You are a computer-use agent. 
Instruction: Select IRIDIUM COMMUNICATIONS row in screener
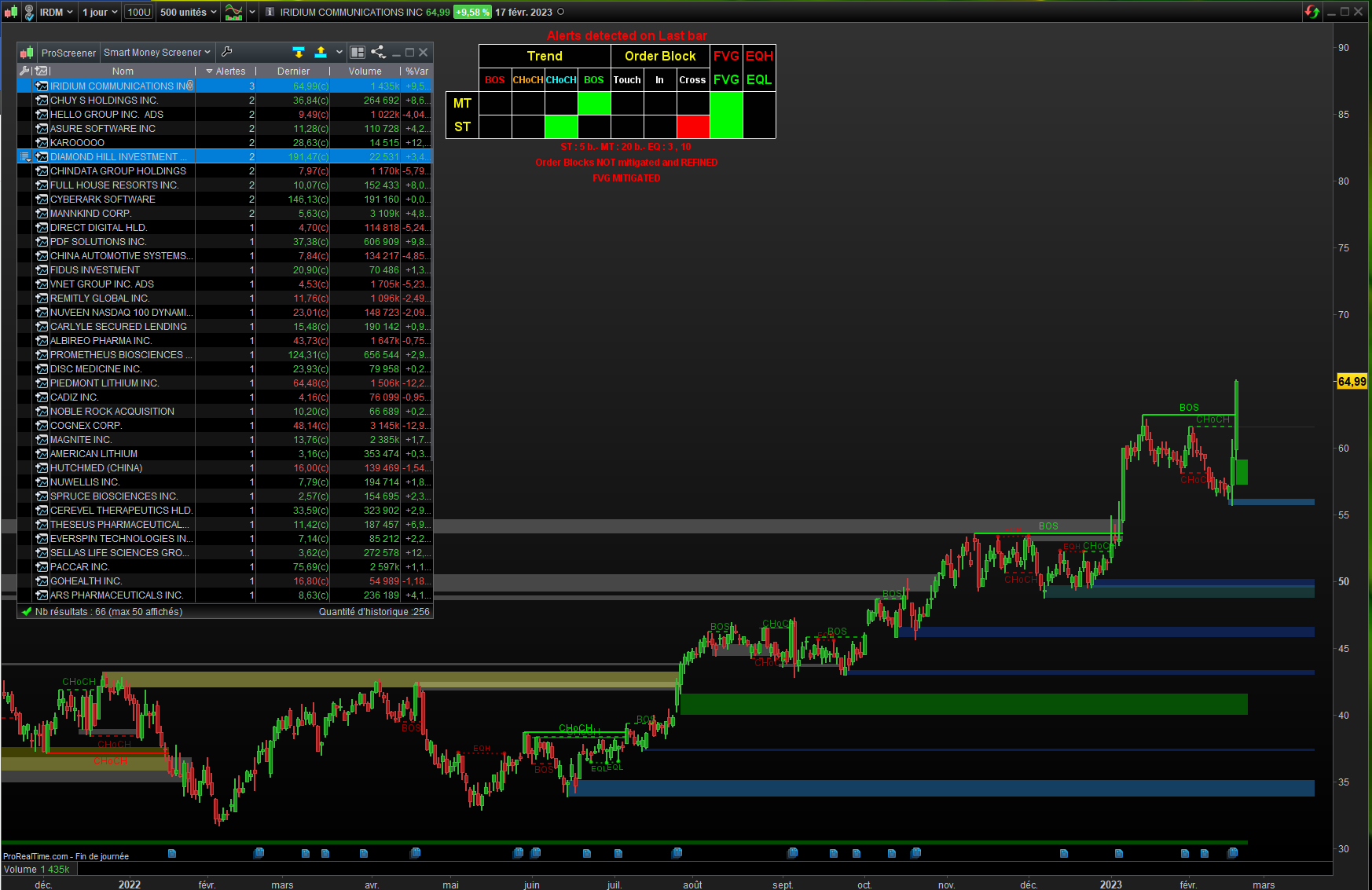click(x=225, y=86)
